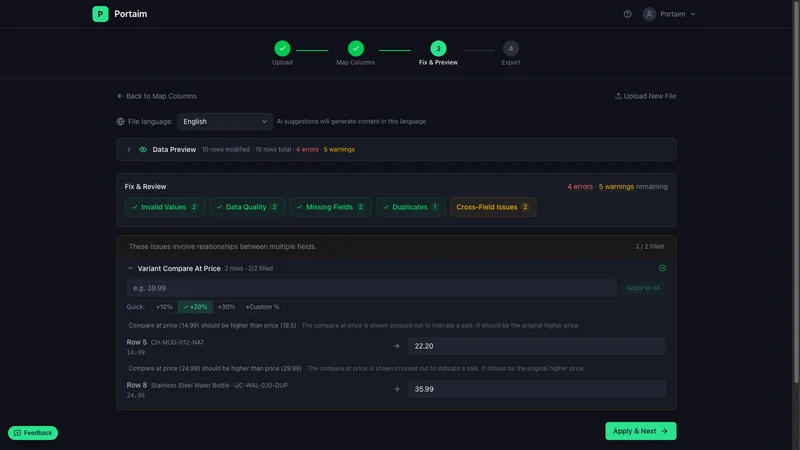Image resolution: width=800 pixels, height=450 pixels.
Task: Collapse Variant Compare At Price section
Action: (131, 268)
